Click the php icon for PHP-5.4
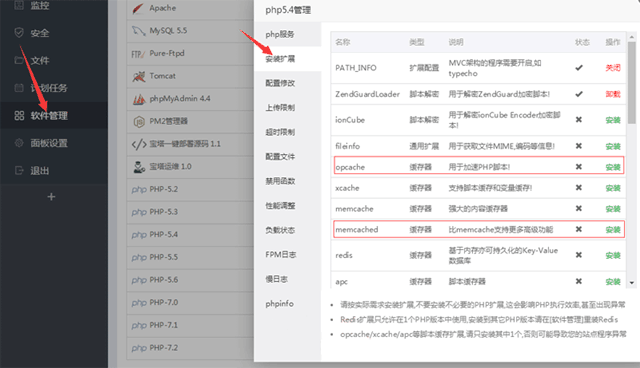The height and width of the screenshot is (368, 640). 139,235
